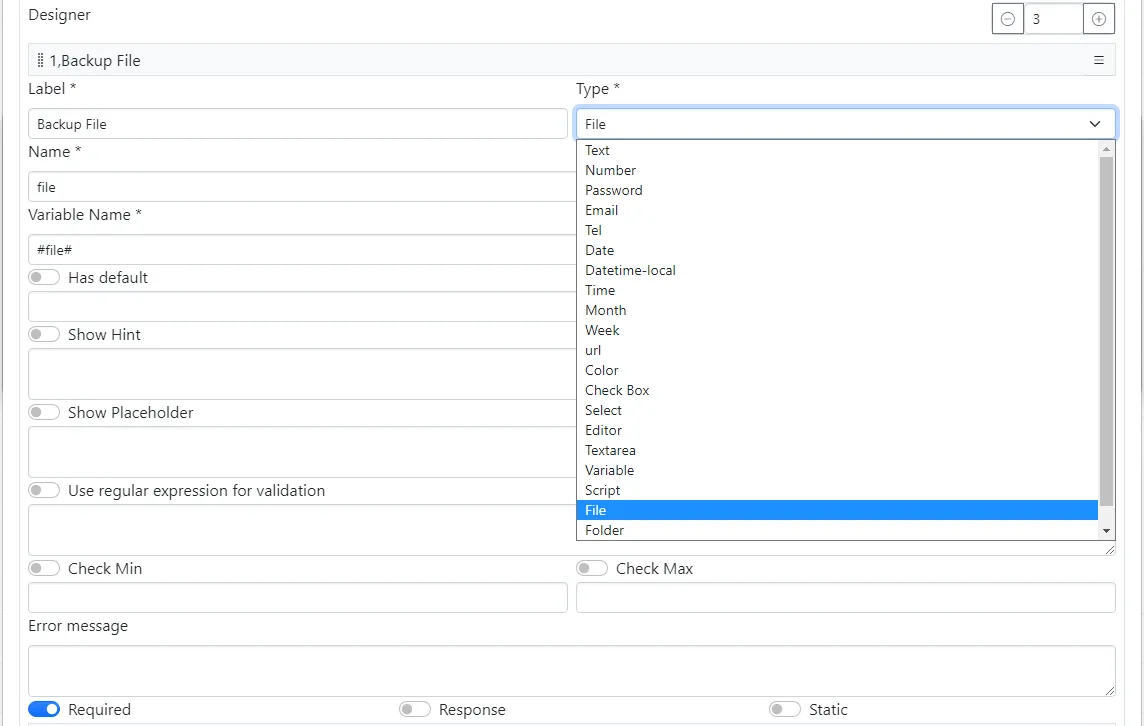Focus the Error message text area
Image resolution: width=1144 pixels, height=726 pixels.
click(571, 670)
